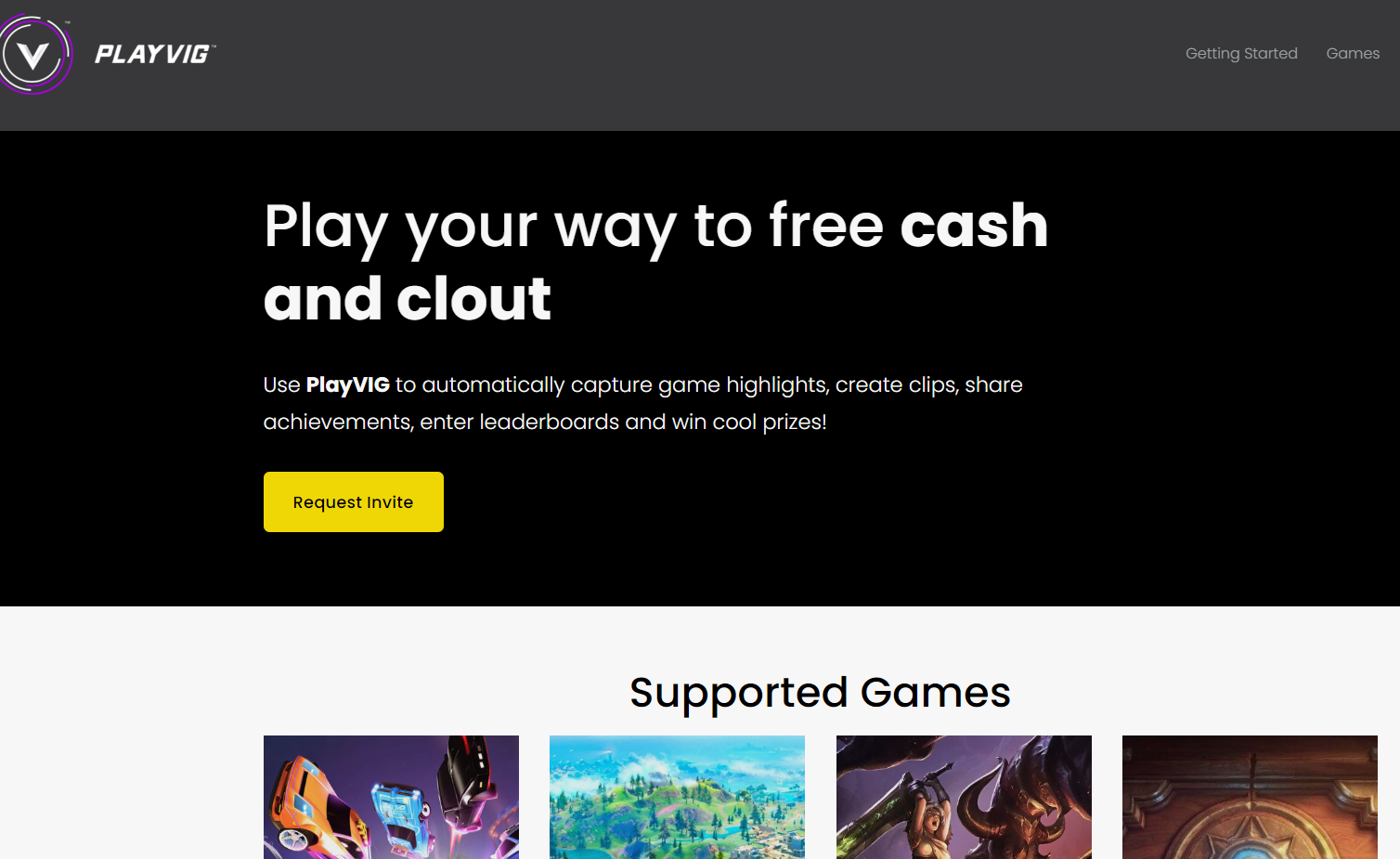Screen dimensions: 1400x859
Task: Open the League of Legends warrior thumbnail
Action: (x=964, y=797)
